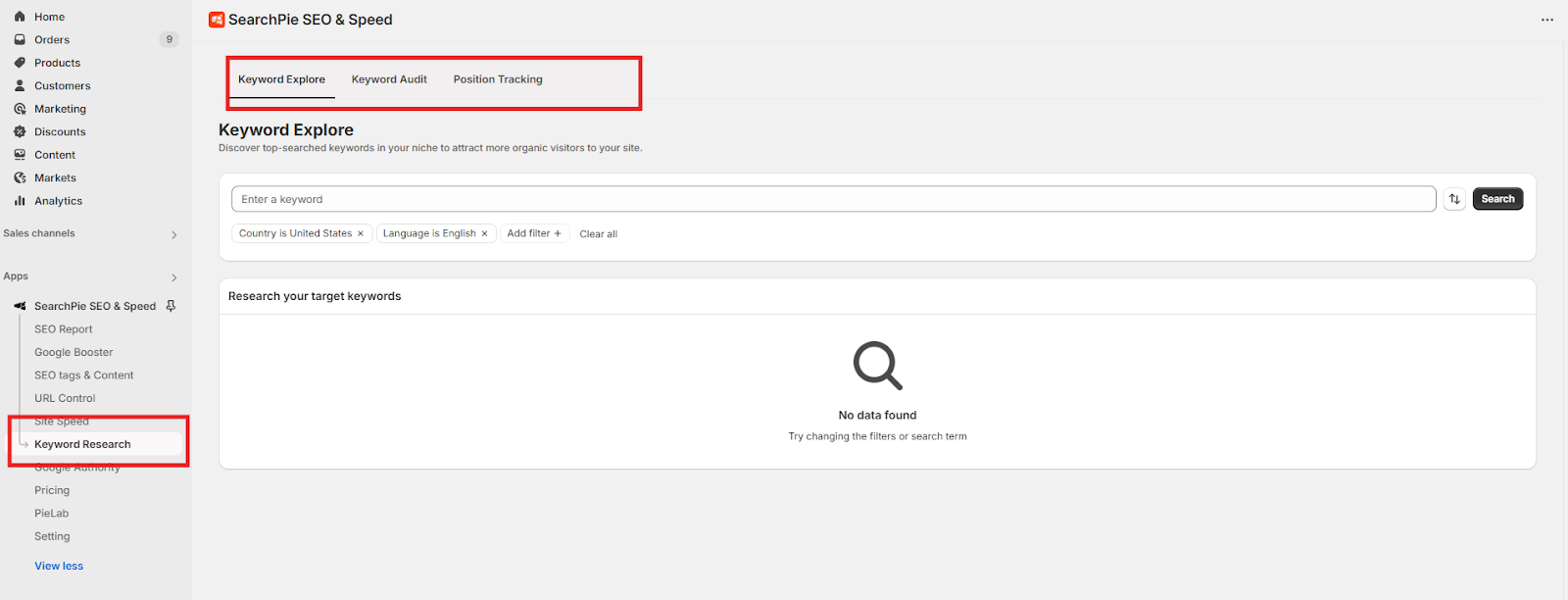Open the Country is United States filter
This screenshot has height=600, width=1568.
[295, 233]
